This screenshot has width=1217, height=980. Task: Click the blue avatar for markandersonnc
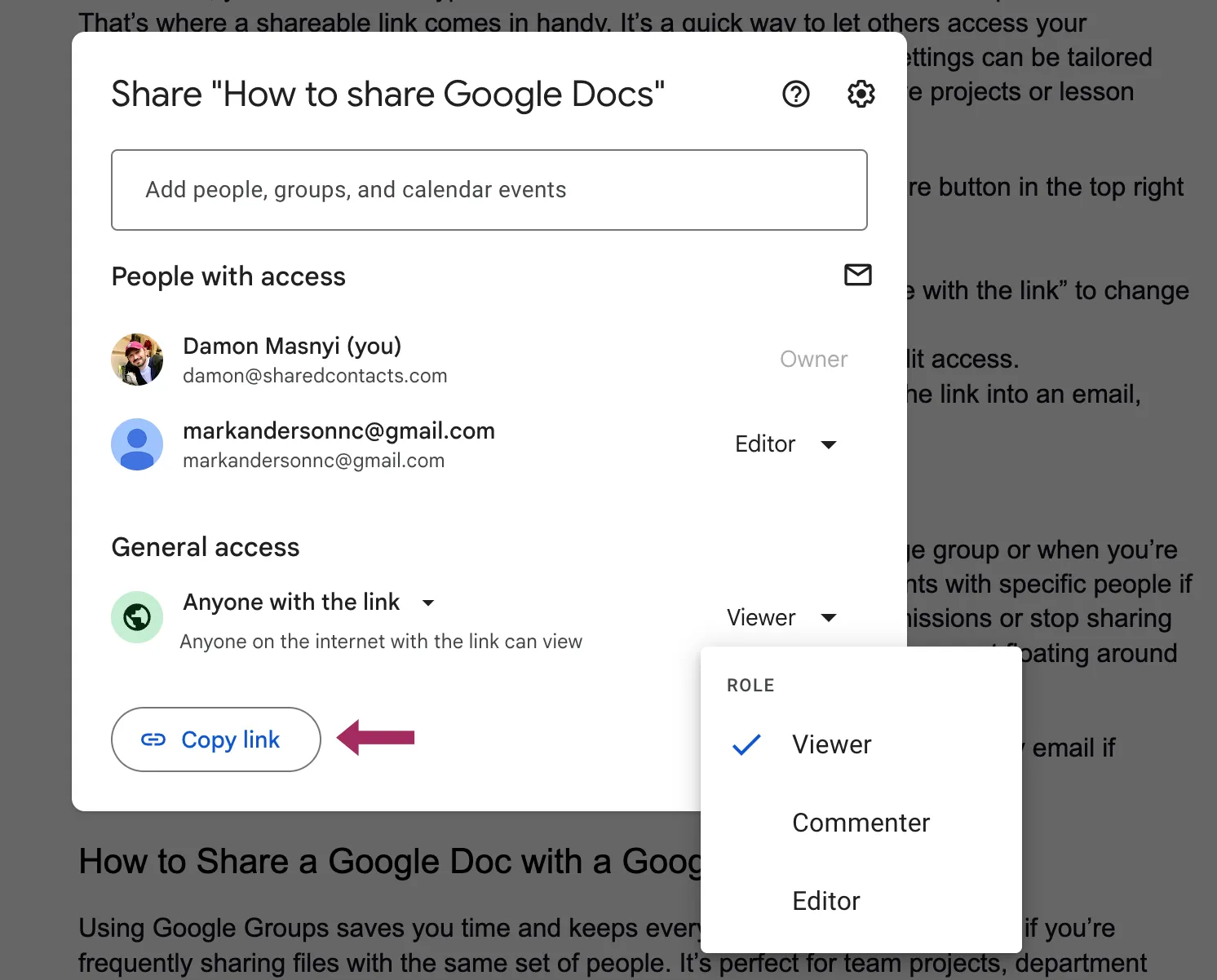137,444
